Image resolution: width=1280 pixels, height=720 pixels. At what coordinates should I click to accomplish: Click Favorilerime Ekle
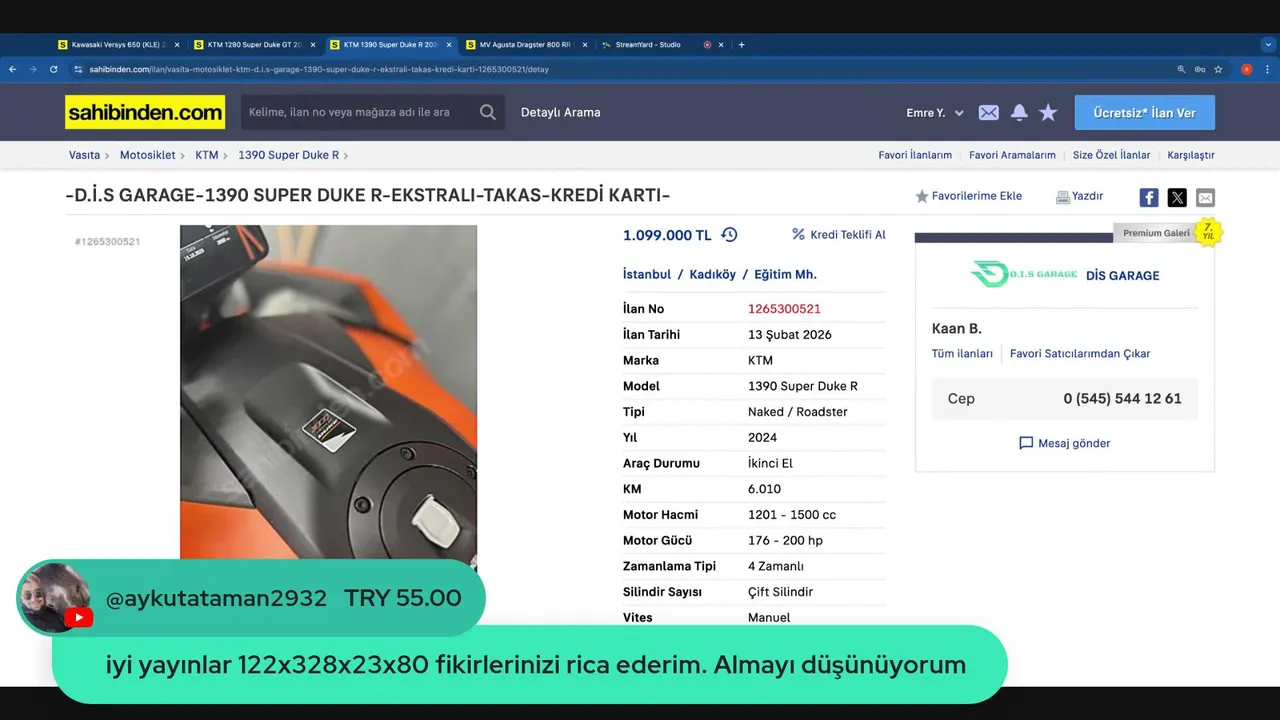point(969,196)
